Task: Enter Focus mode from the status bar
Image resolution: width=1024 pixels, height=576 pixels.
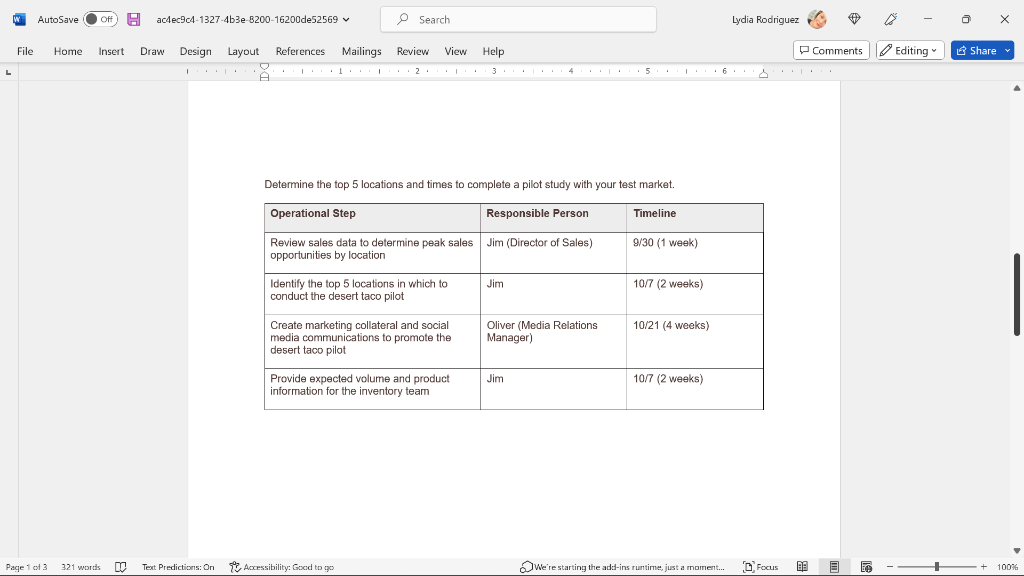Action: (x=760, y=567)
